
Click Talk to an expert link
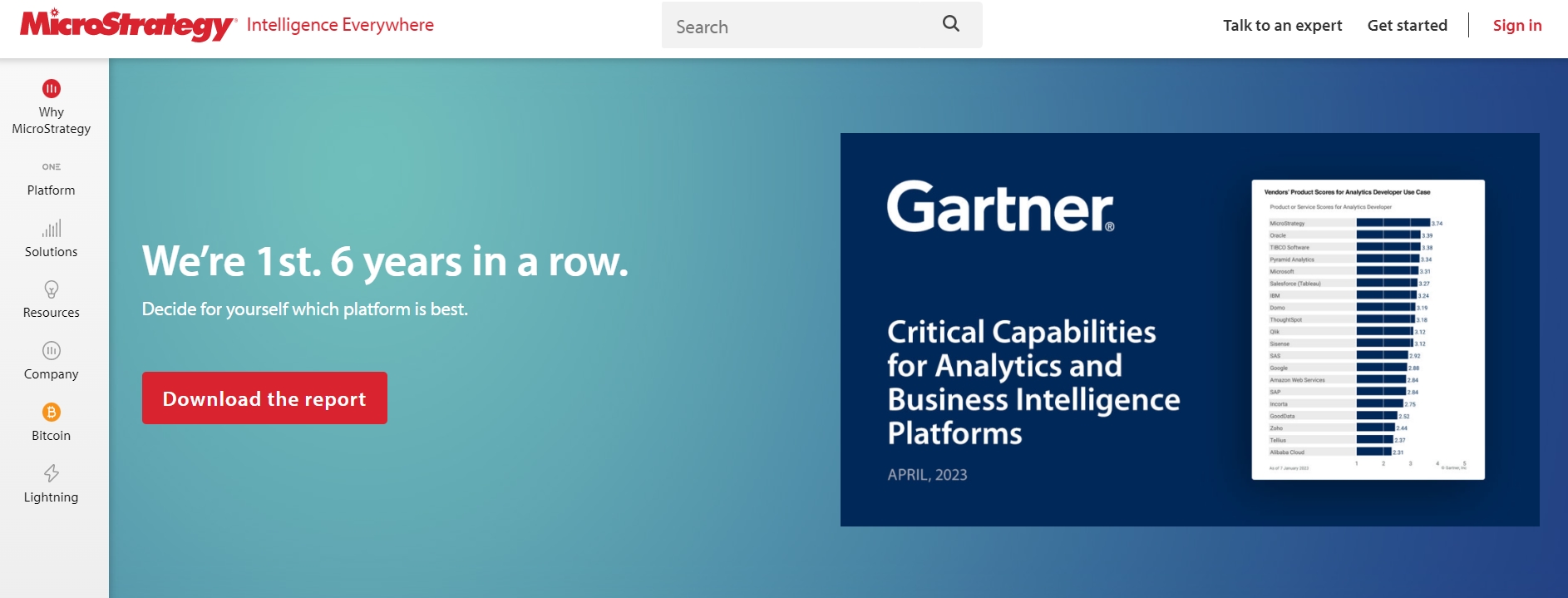(1282, 25)
